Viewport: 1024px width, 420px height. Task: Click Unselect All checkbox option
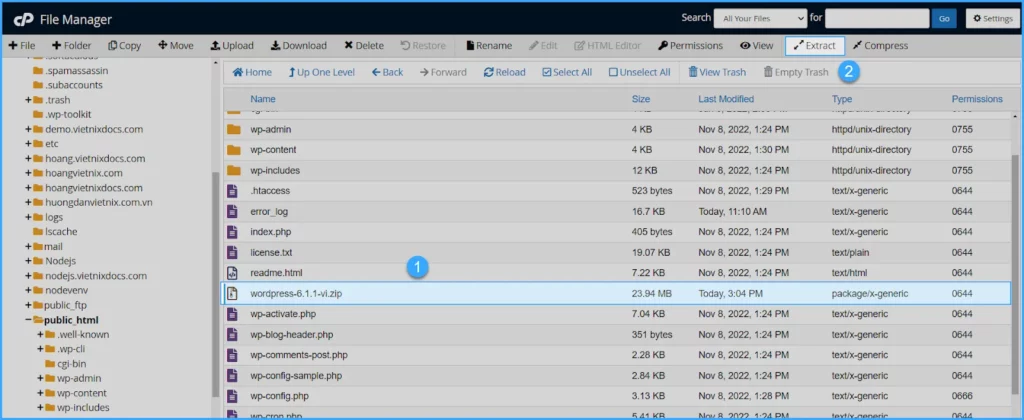[x=639, y=72]
